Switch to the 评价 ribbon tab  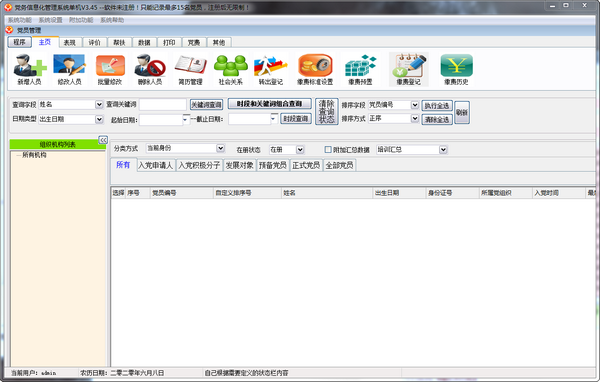pos(95,42)
